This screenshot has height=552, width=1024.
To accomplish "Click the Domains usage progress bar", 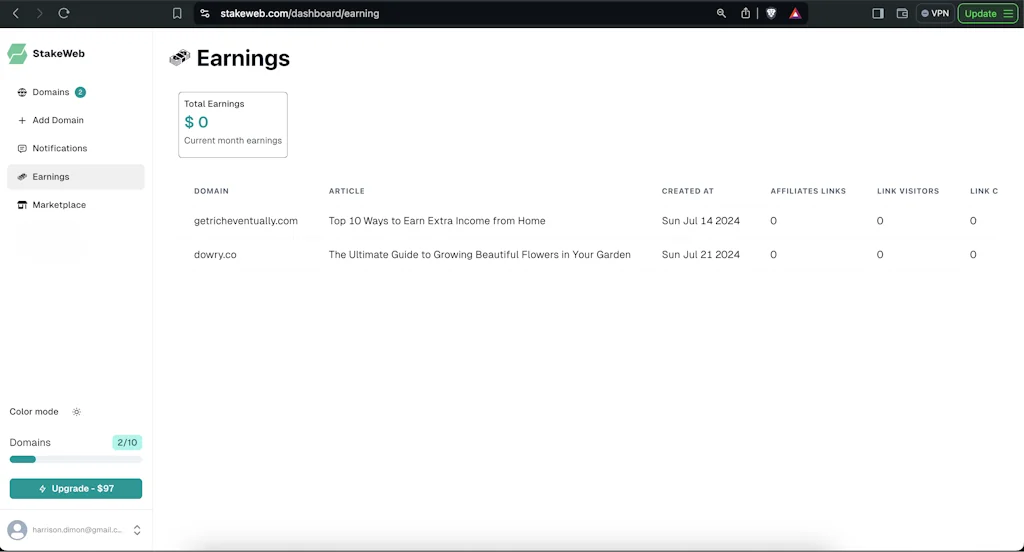I will tap(76, 459).
